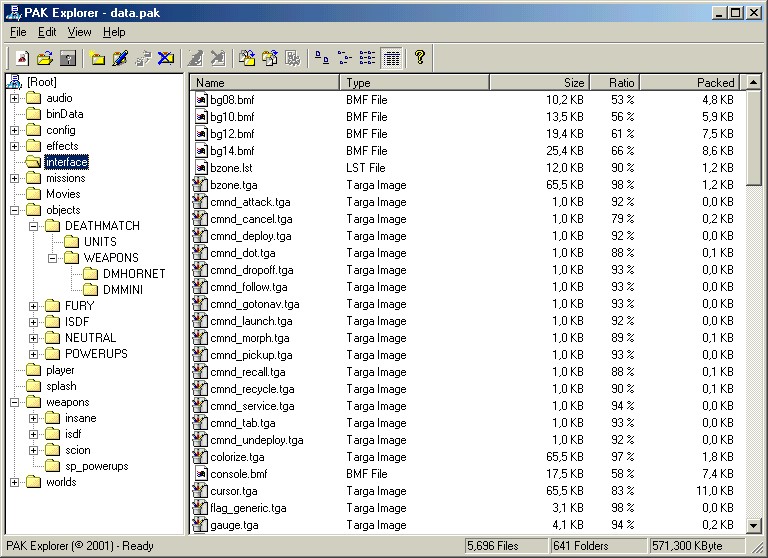Click the Delete folder X toolbar icon
The width and height of the screenshot is (768, 558).
coord(166,58)
